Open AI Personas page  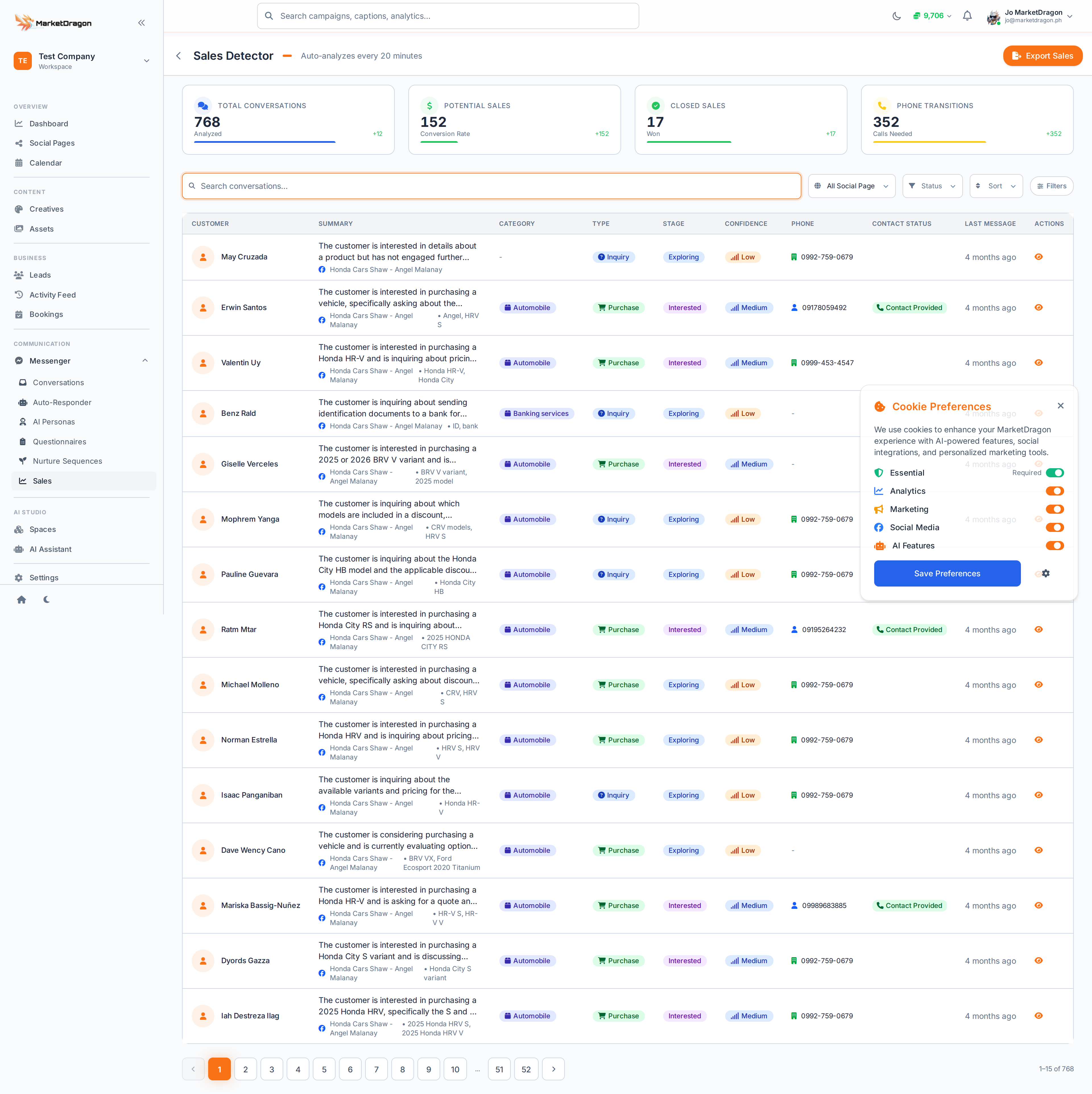[x=54, y=422]
